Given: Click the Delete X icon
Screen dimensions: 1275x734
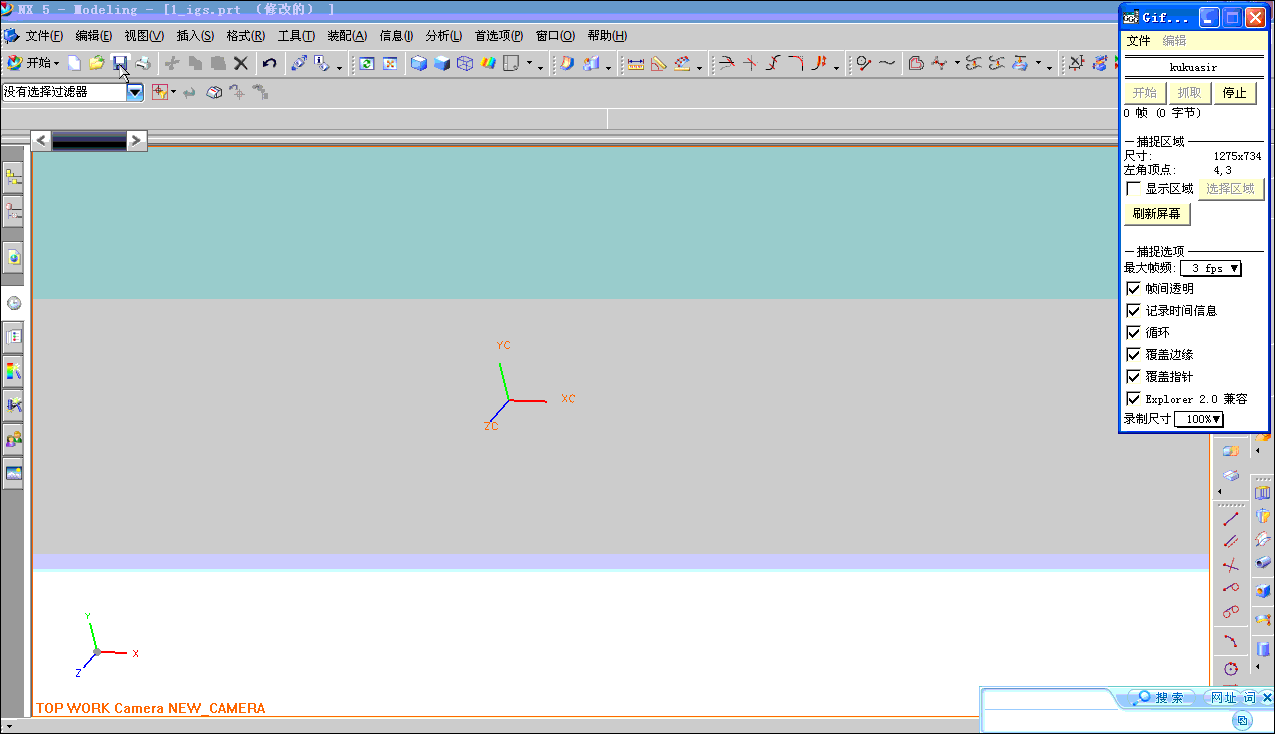Looking at the screenshot, I should (x=241, y=63).
